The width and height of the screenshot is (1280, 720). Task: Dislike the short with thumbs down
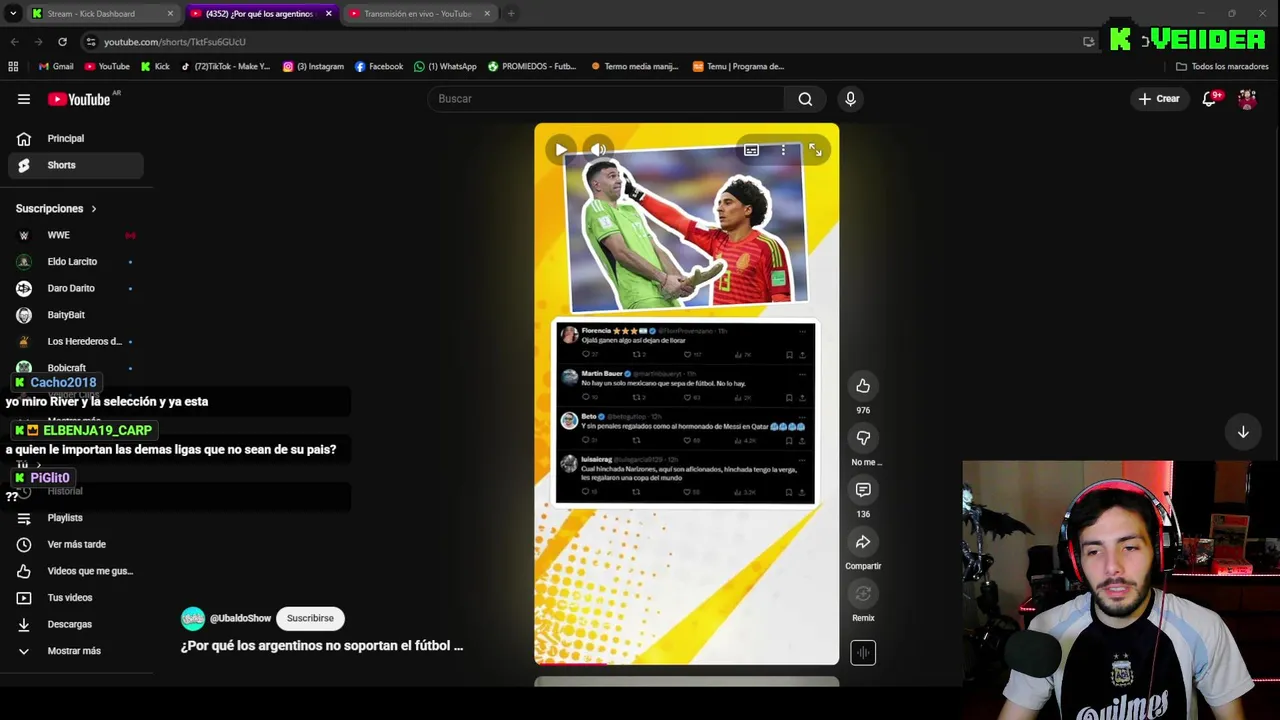point(863,438)
